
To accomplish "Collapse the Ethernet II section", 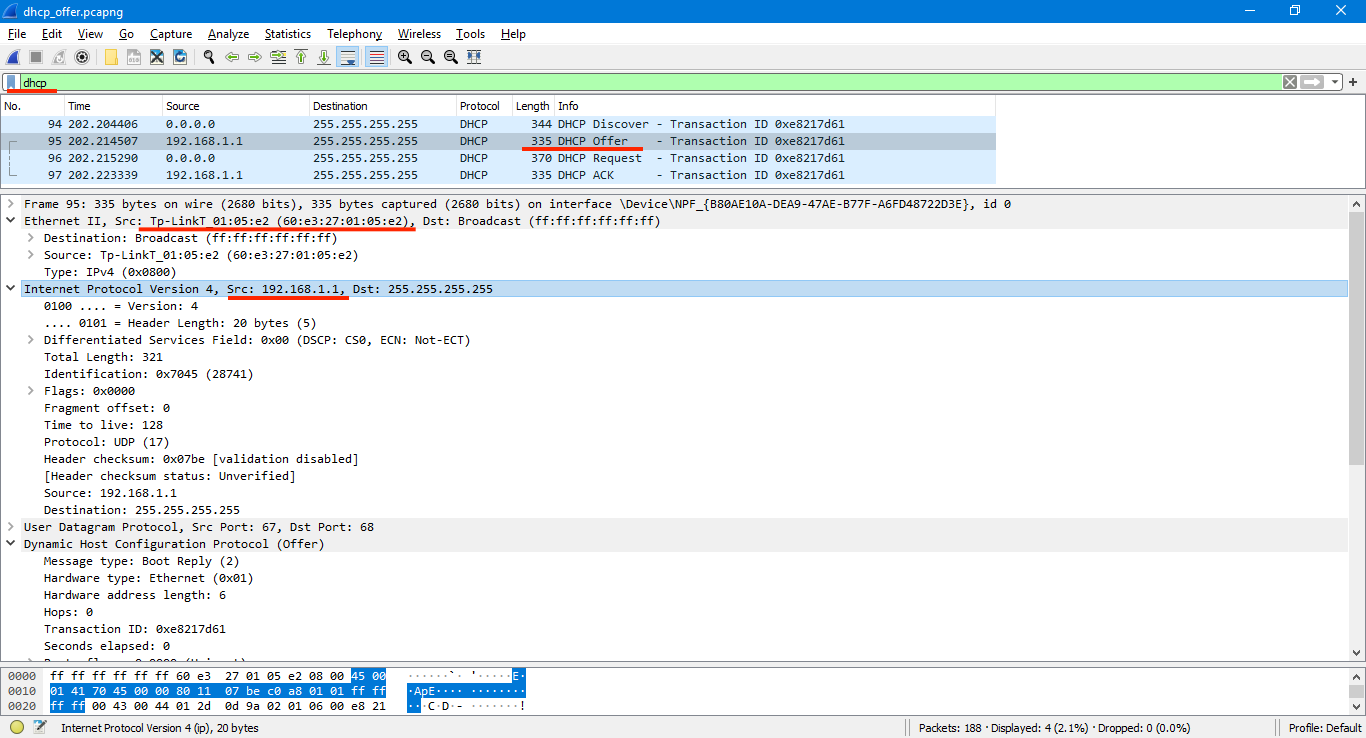I will (11, 221).
